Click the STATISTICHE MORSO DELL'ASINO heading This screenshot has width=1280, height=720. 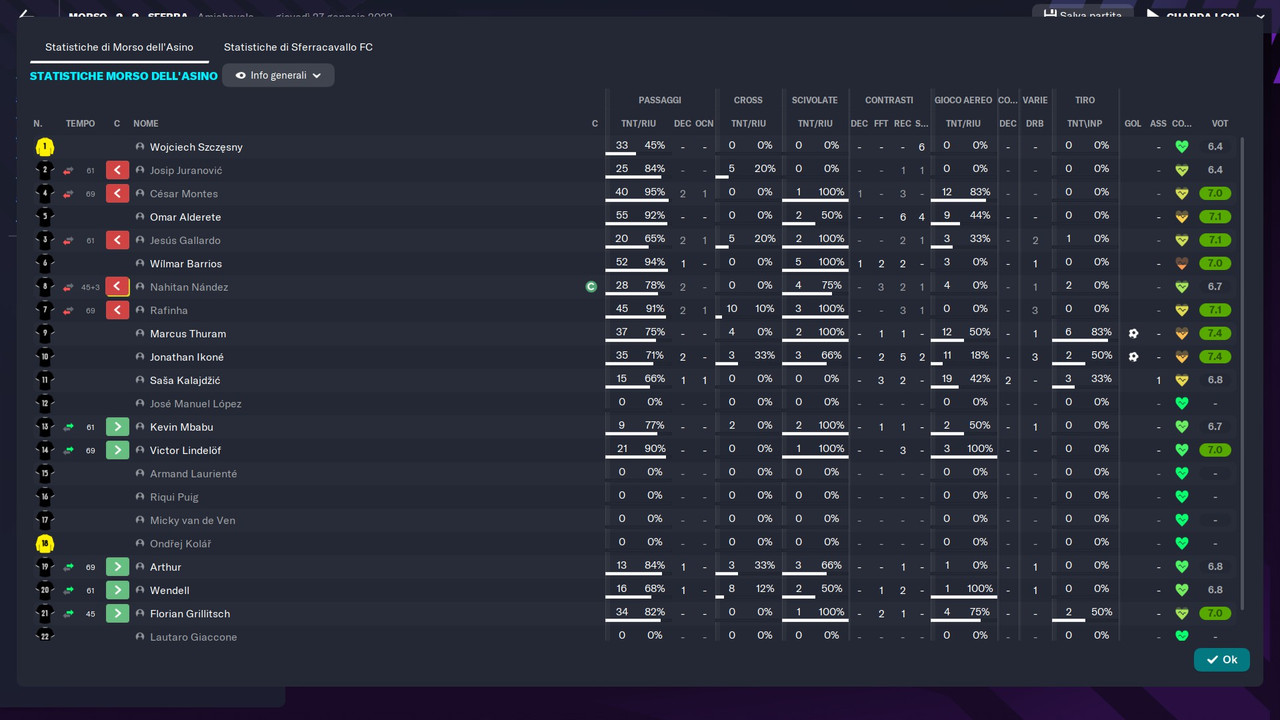pyautogui.click(x=124, y=76)
